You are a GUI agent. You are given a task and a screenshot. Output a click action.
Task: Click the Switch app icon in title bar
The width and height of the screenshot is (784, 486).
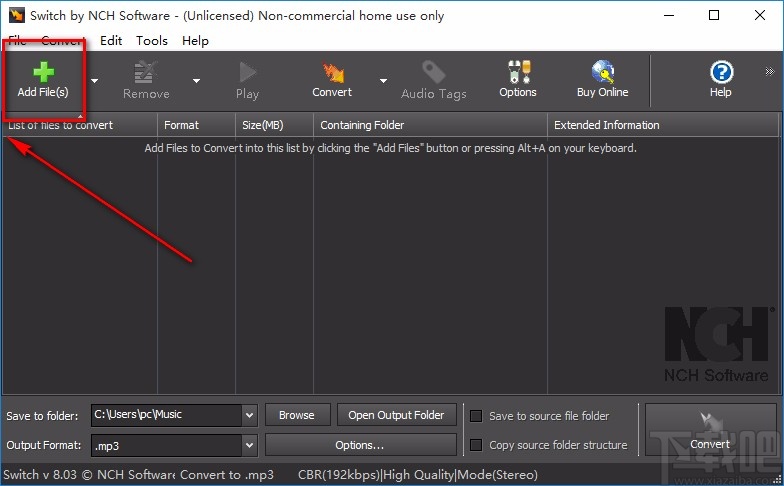coord(16,15)
